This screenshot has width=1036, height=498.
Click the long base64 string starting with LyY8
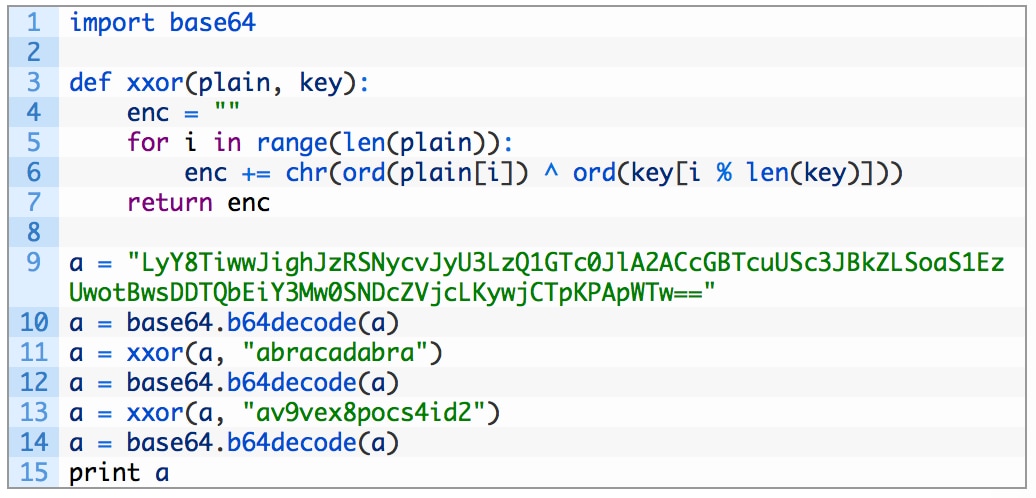(x=536, y=277)
